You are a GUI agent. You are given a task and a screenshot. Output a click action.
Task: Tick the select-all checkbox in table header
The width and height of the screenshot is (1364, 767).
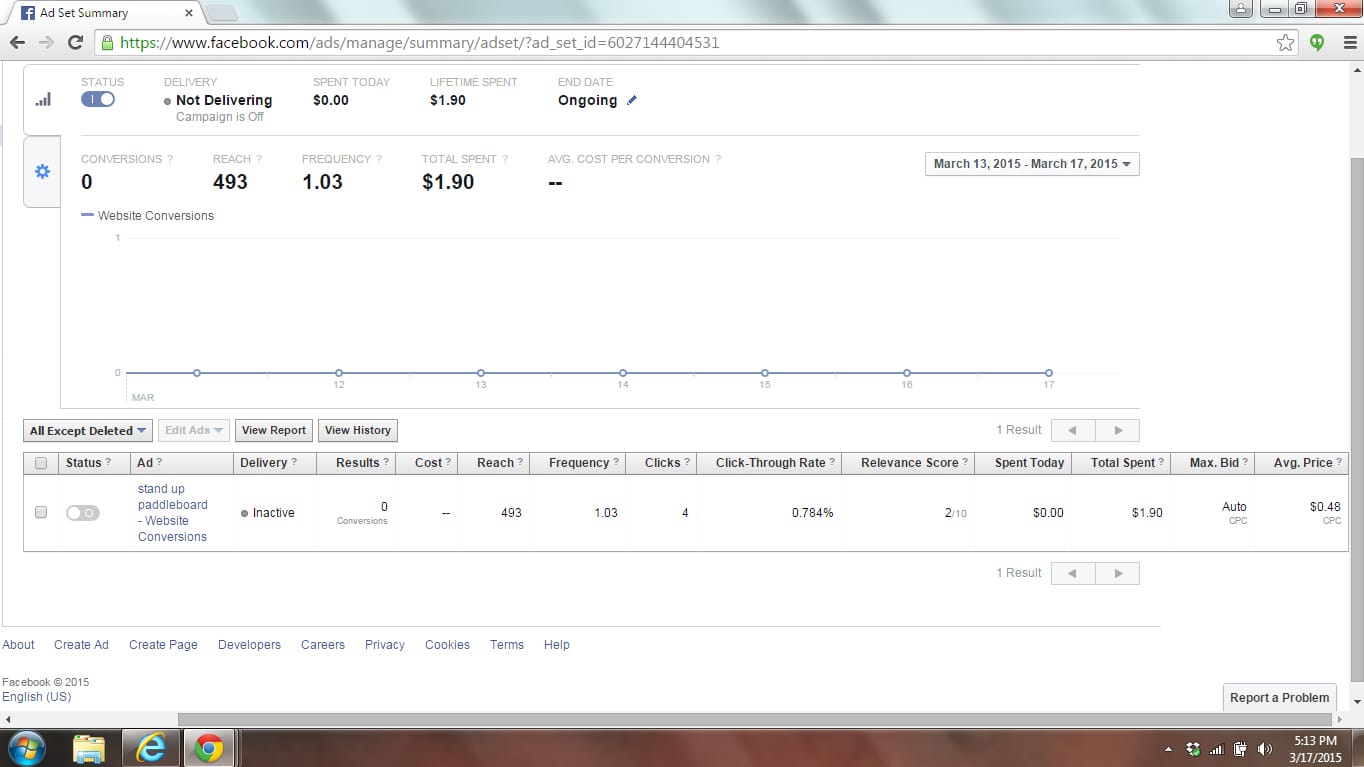[x=41, y=463]
